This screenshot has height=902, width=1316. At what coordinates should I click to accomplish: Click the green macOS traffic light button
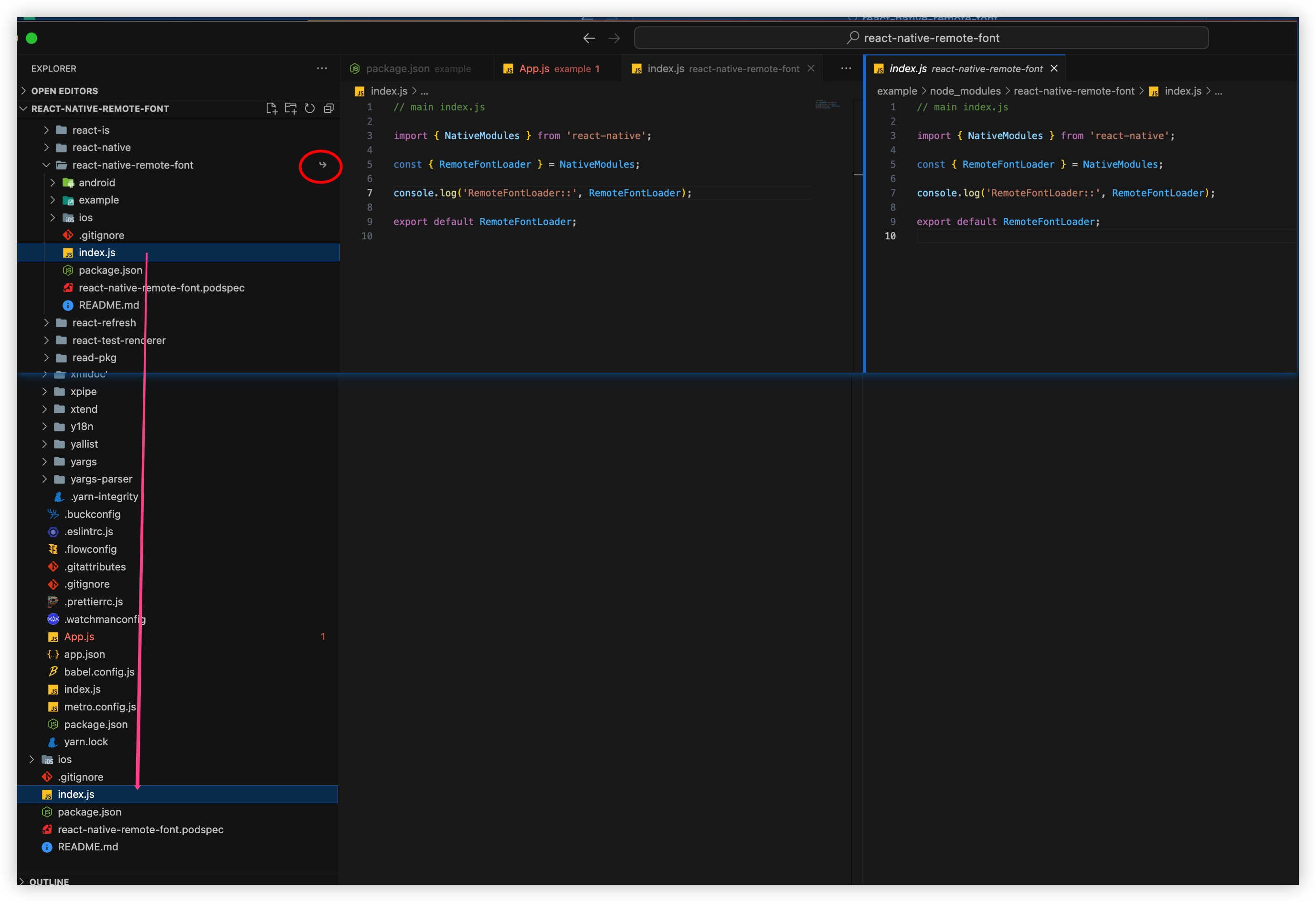32,38
